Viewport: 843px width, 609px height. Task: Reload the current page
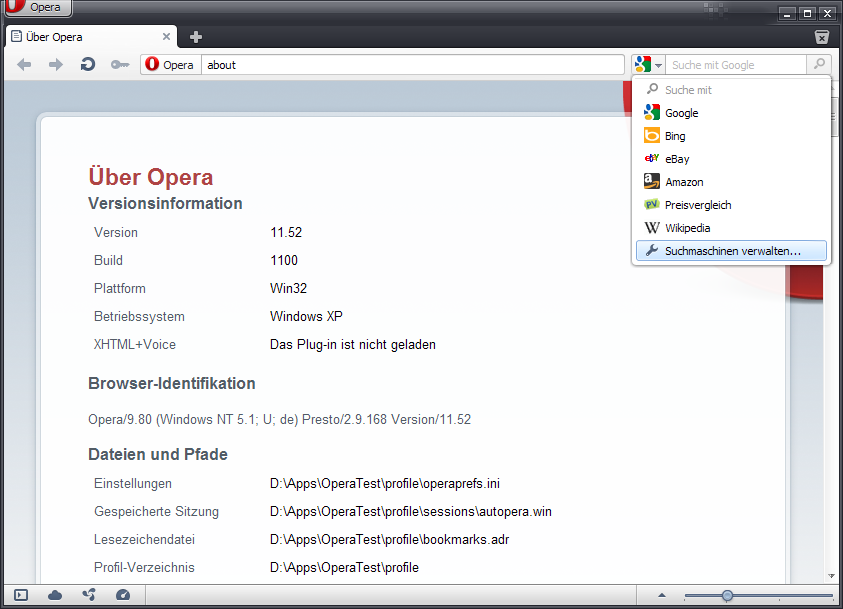tap(88, 65)
